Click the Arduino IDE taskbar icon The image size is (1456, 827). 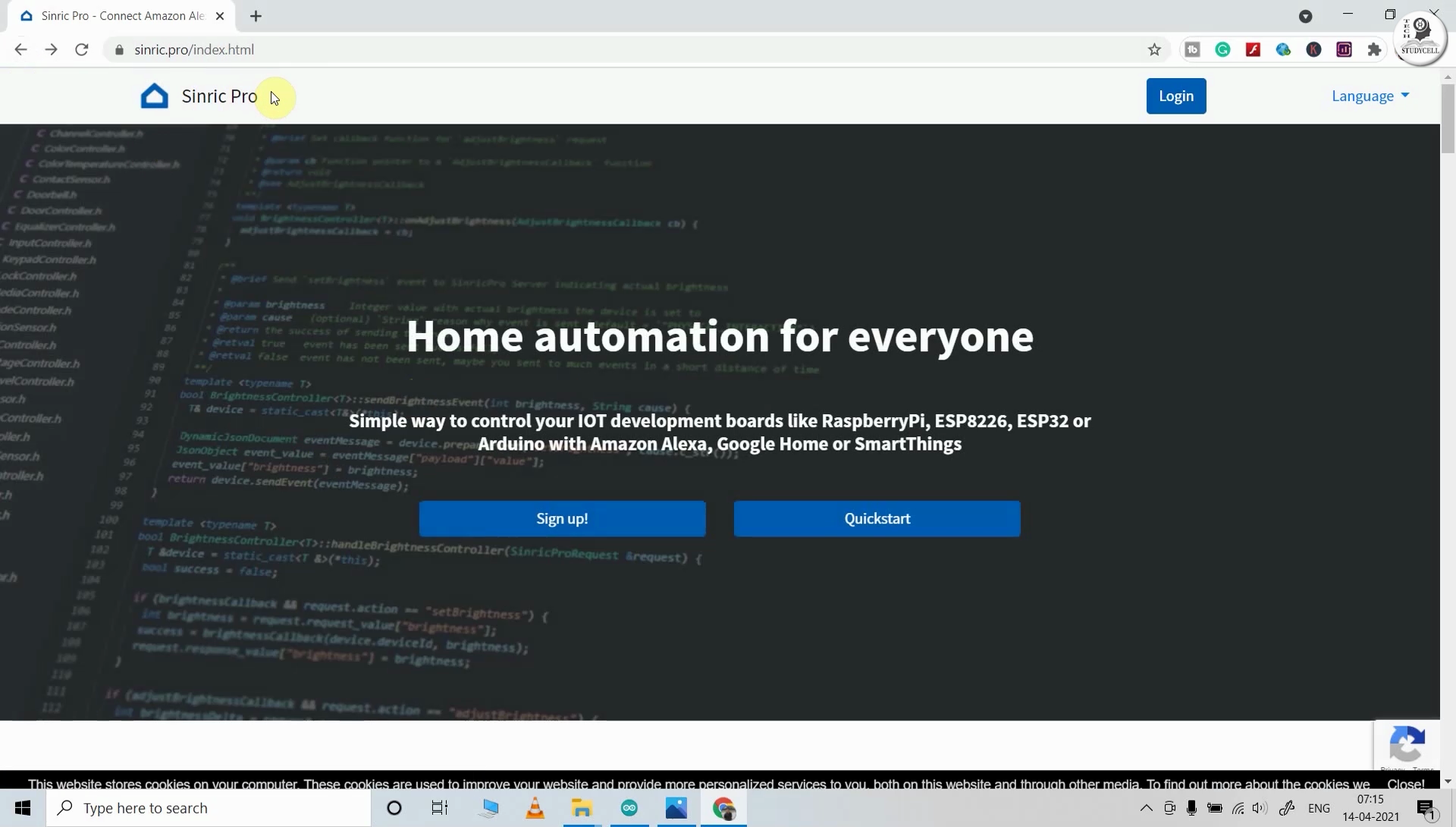(x=629, y=807)
